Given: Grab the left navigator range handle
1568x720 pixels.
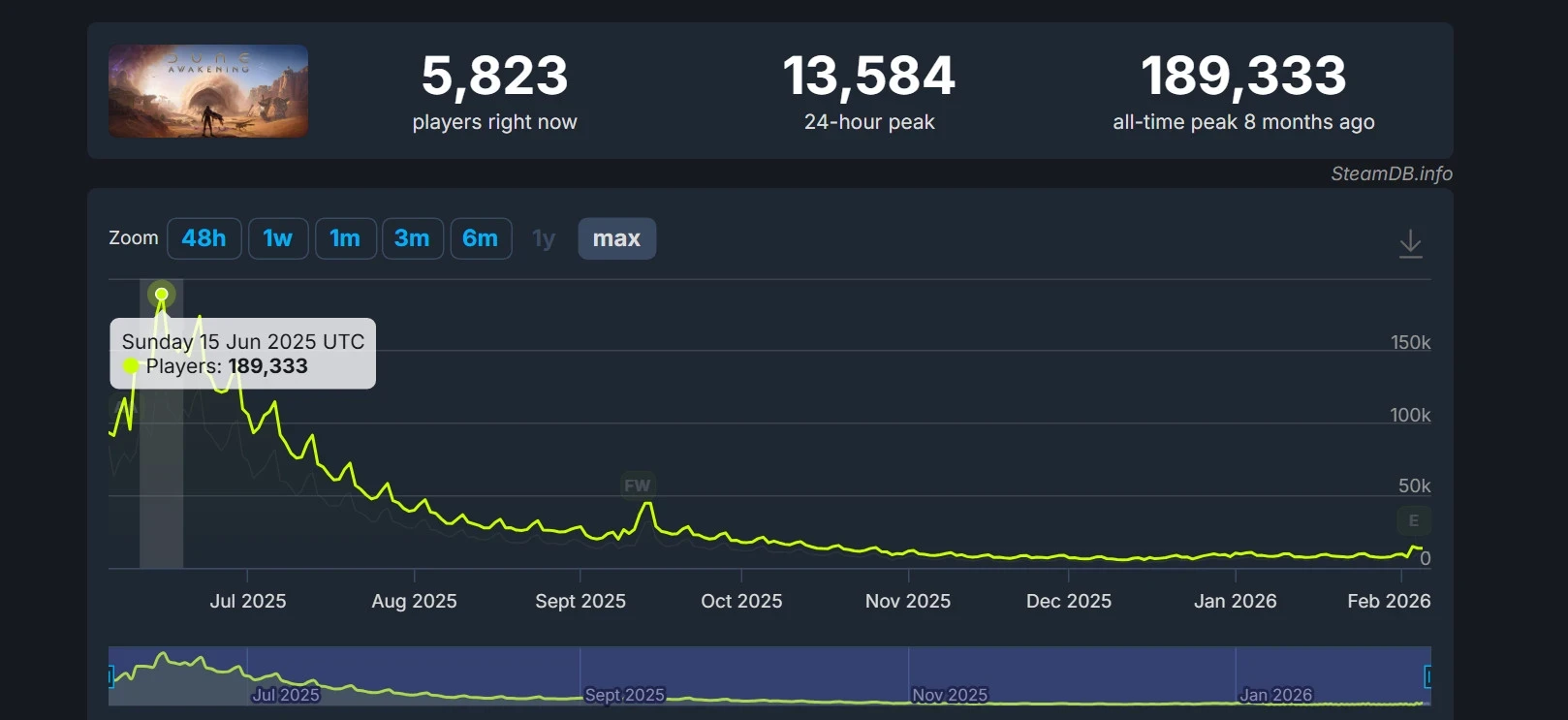Looking at the screenshot, I should point(110,676).
